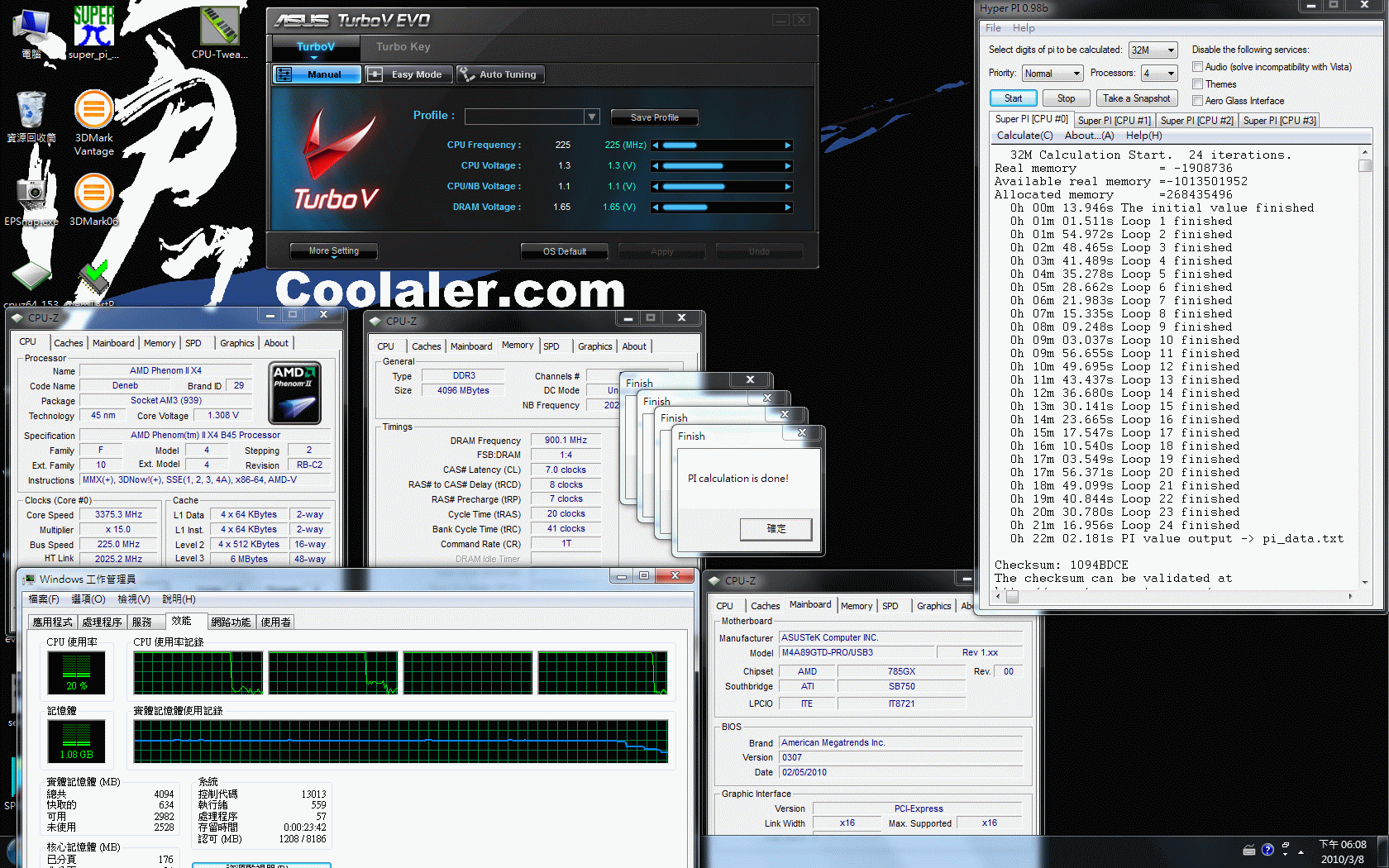Decrease CPU Voltage with left arrow

(x=656, y=166)
